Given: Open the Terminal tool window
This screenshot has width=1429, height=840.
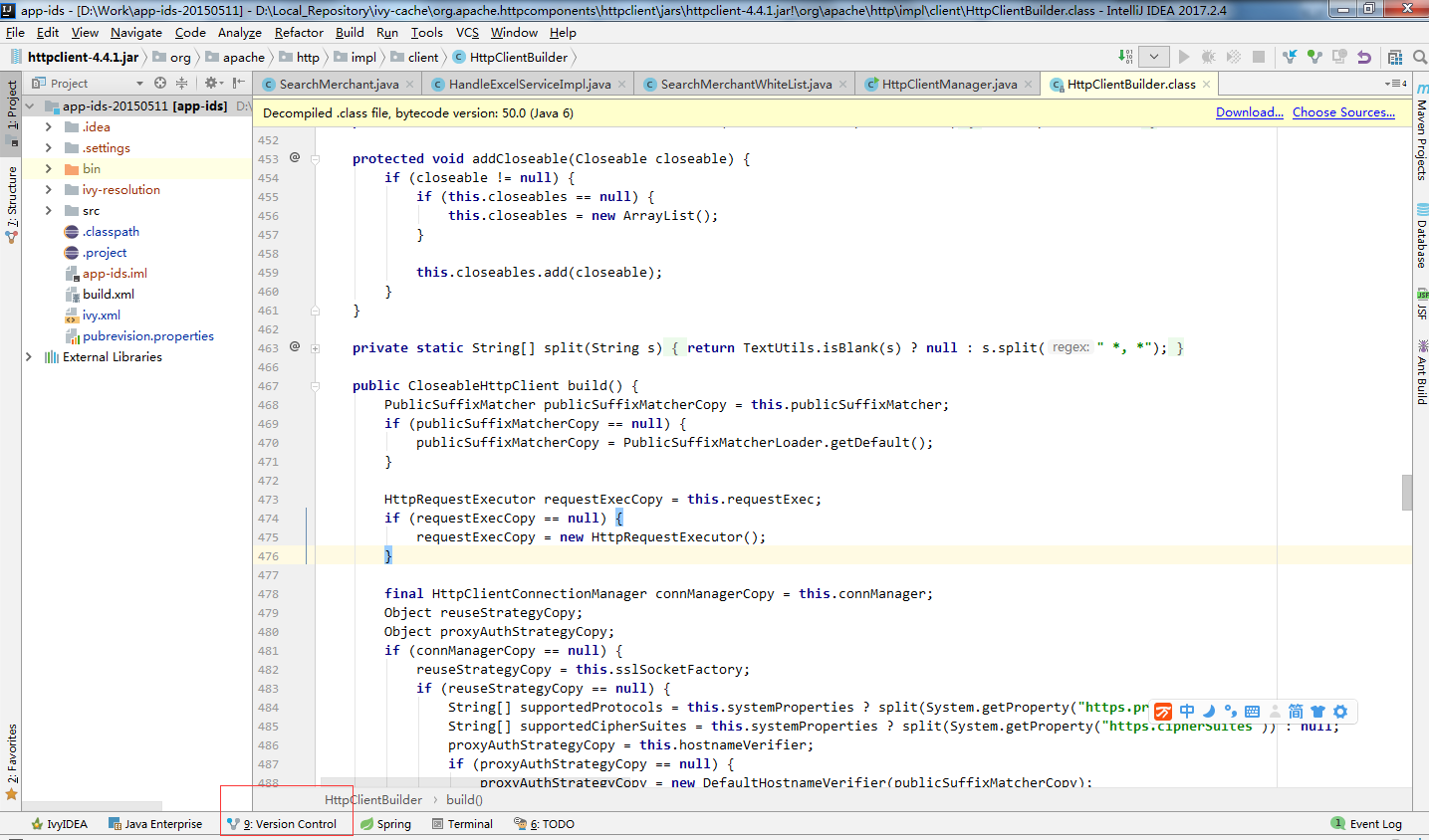Looking at the screenshot, I should (462, 824).
